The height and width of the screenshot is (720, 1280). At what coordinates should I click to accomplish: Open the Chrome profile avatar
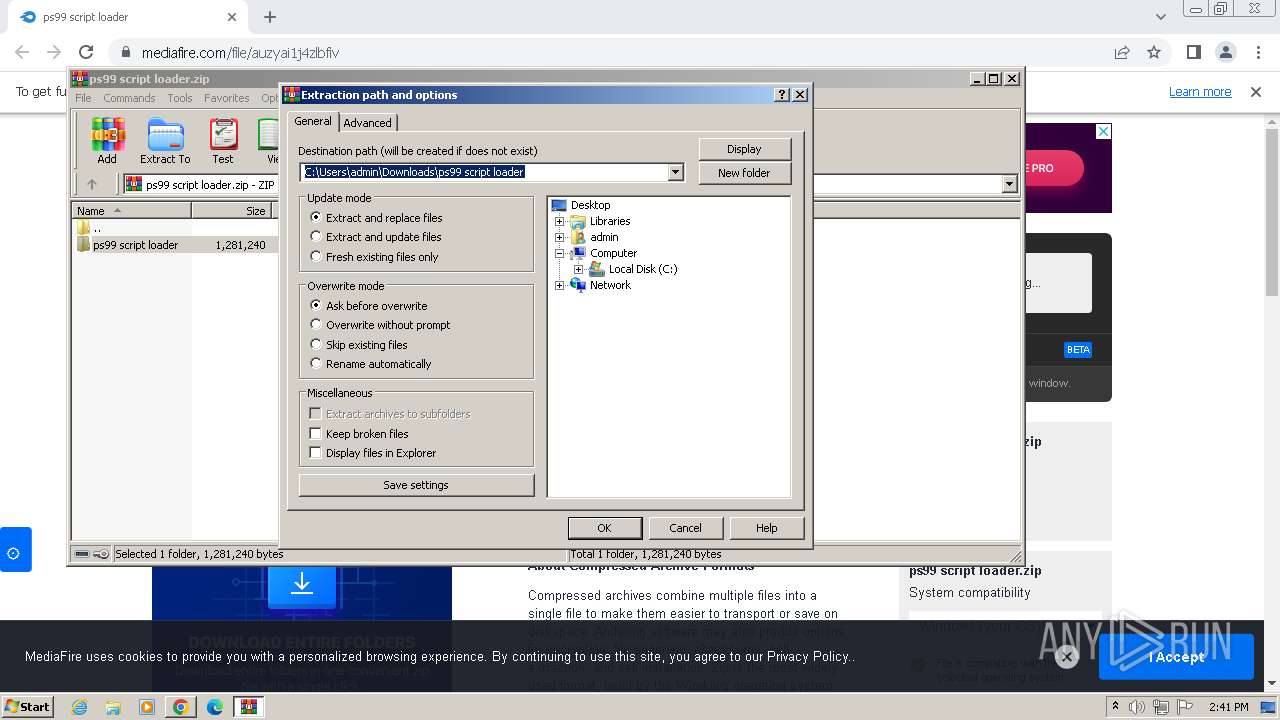1225,52
